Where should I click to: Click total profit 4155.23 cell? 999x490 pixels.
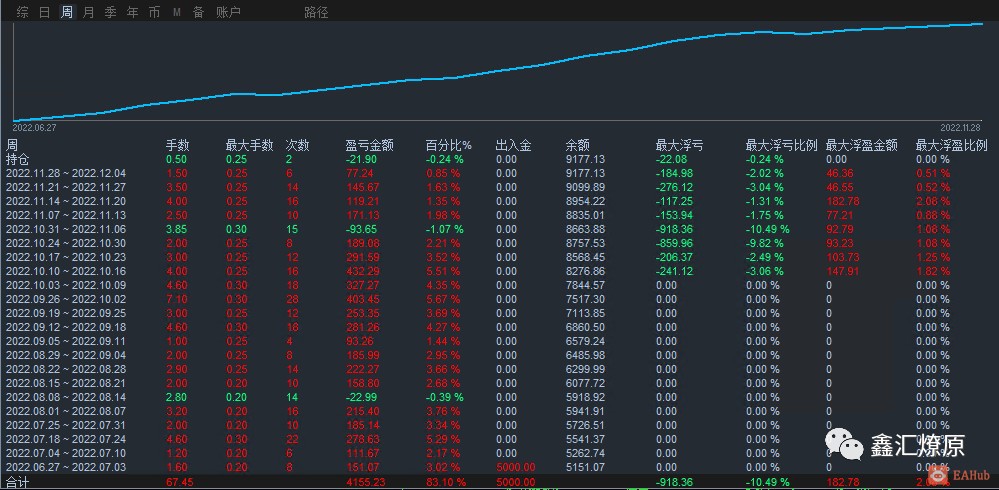(x=365, y=482)
